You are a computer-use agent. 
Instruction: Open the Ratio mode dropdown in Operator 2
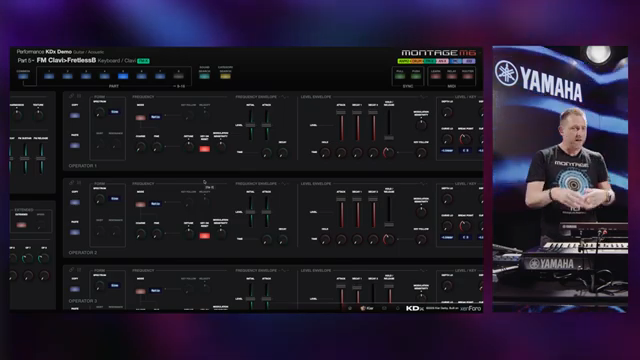click(156, 204)
